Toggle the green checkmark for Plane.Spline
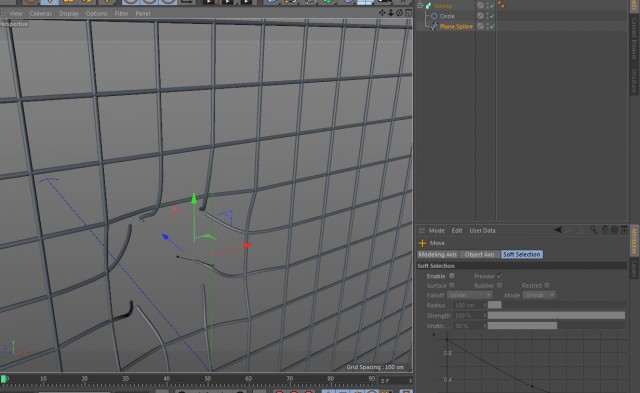640x393 pixels. tap(492, 26)
